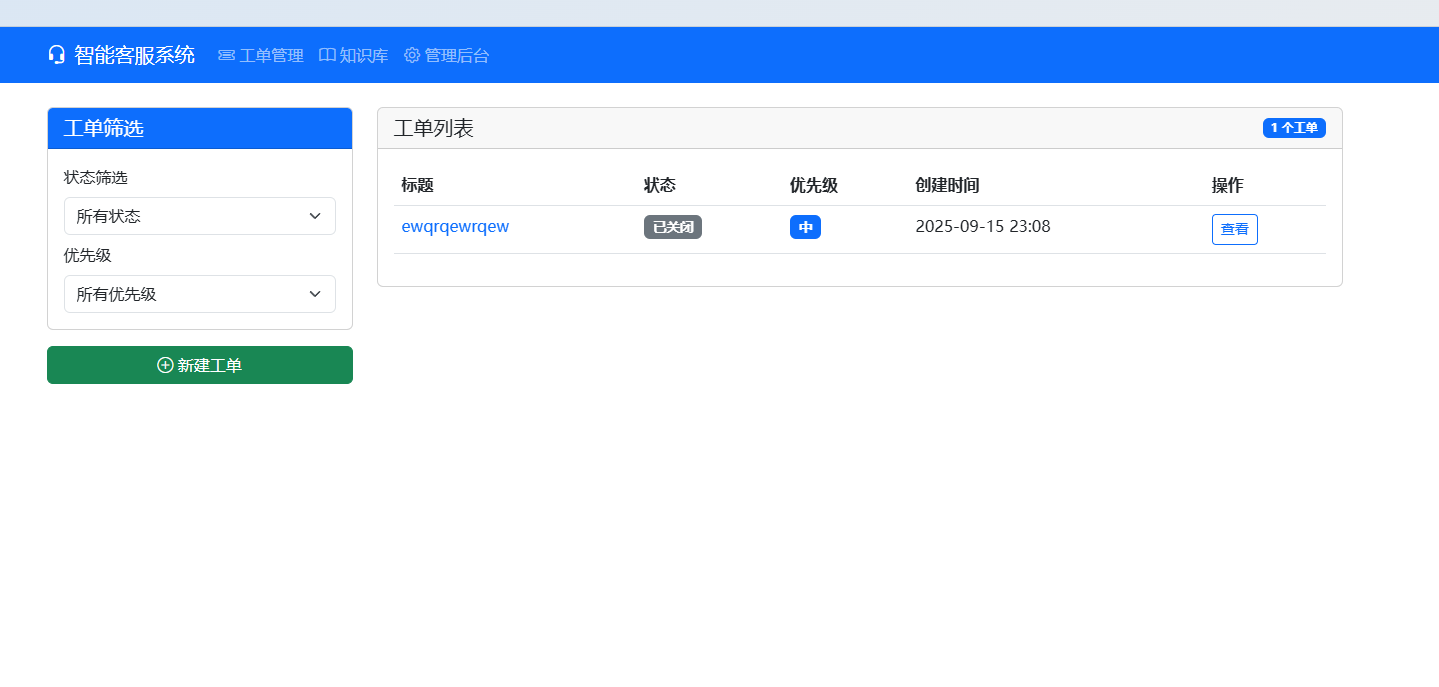Viewport: 1439px width, 687px height.
Task: Click the 新建工单 create ticket button
Action: tap(199, 365)
